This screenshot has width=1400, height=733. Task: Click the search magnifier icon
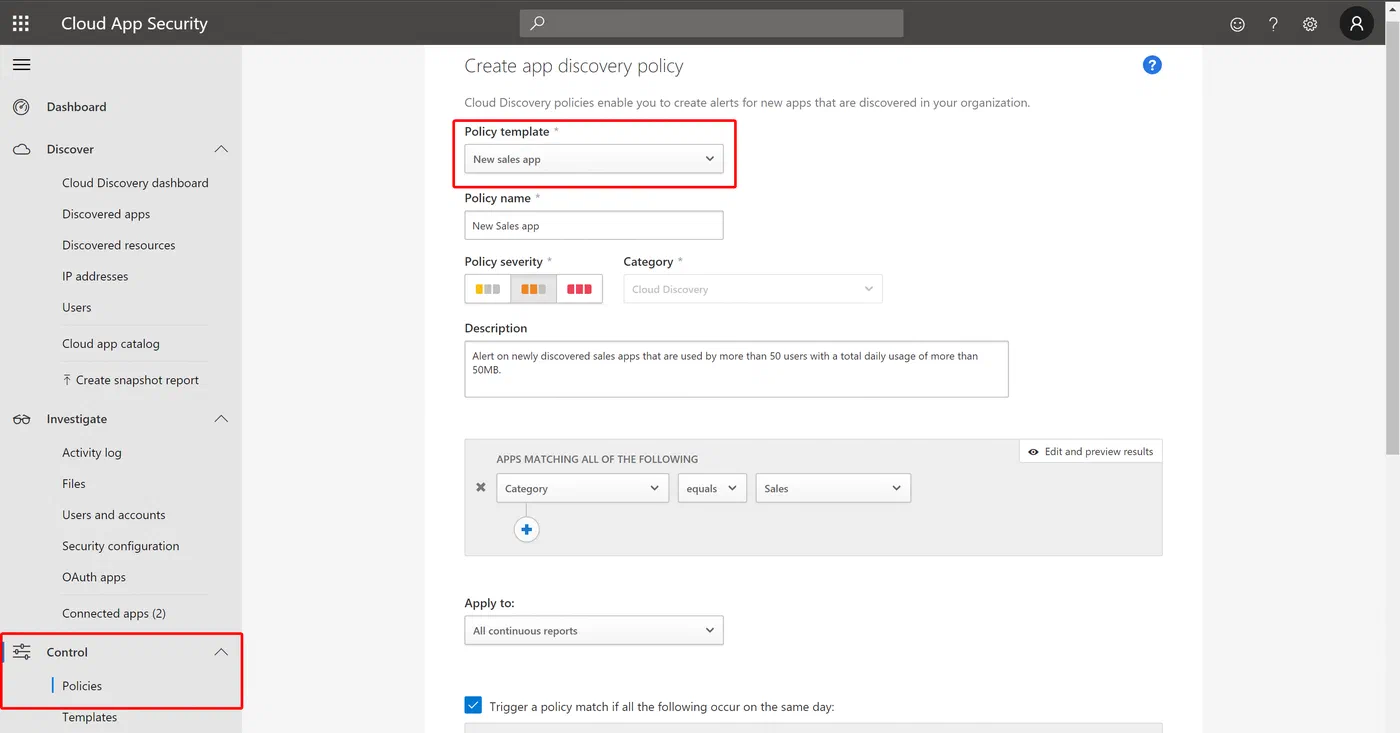point(537,24)
